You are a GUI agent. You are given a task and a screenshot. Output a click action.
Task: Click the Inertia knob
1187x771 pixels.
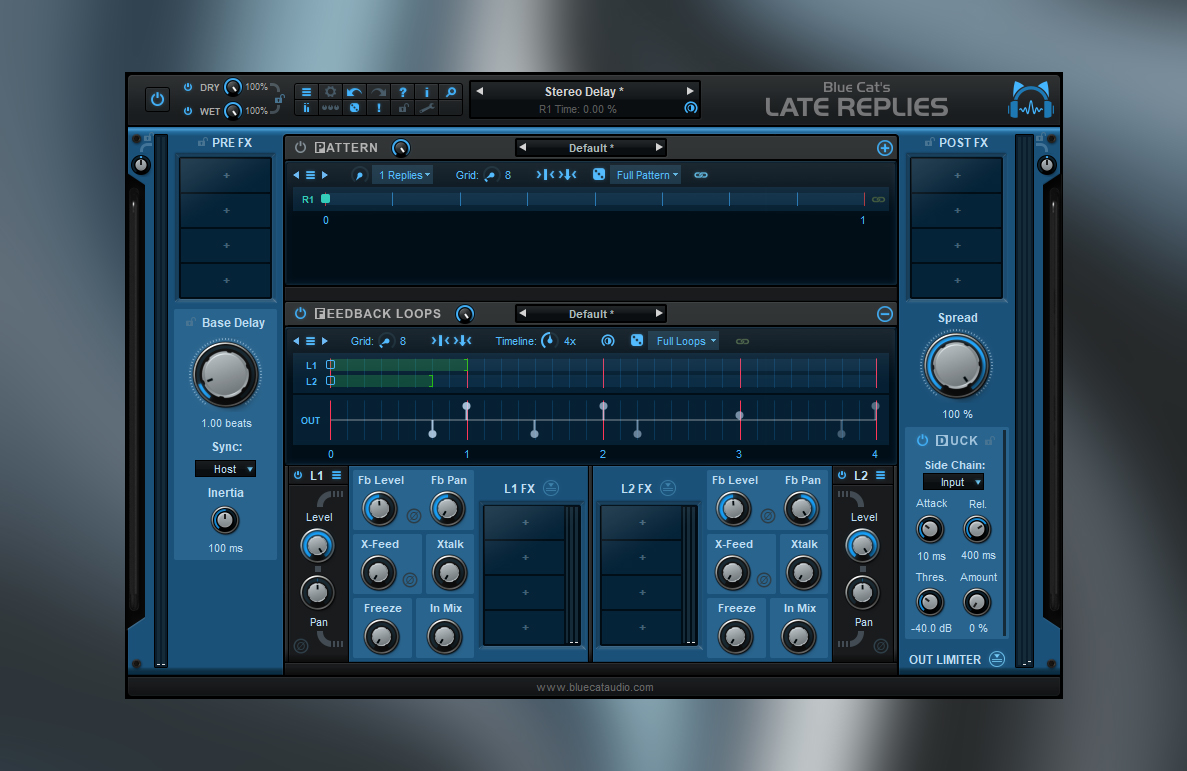coord(225,520)
